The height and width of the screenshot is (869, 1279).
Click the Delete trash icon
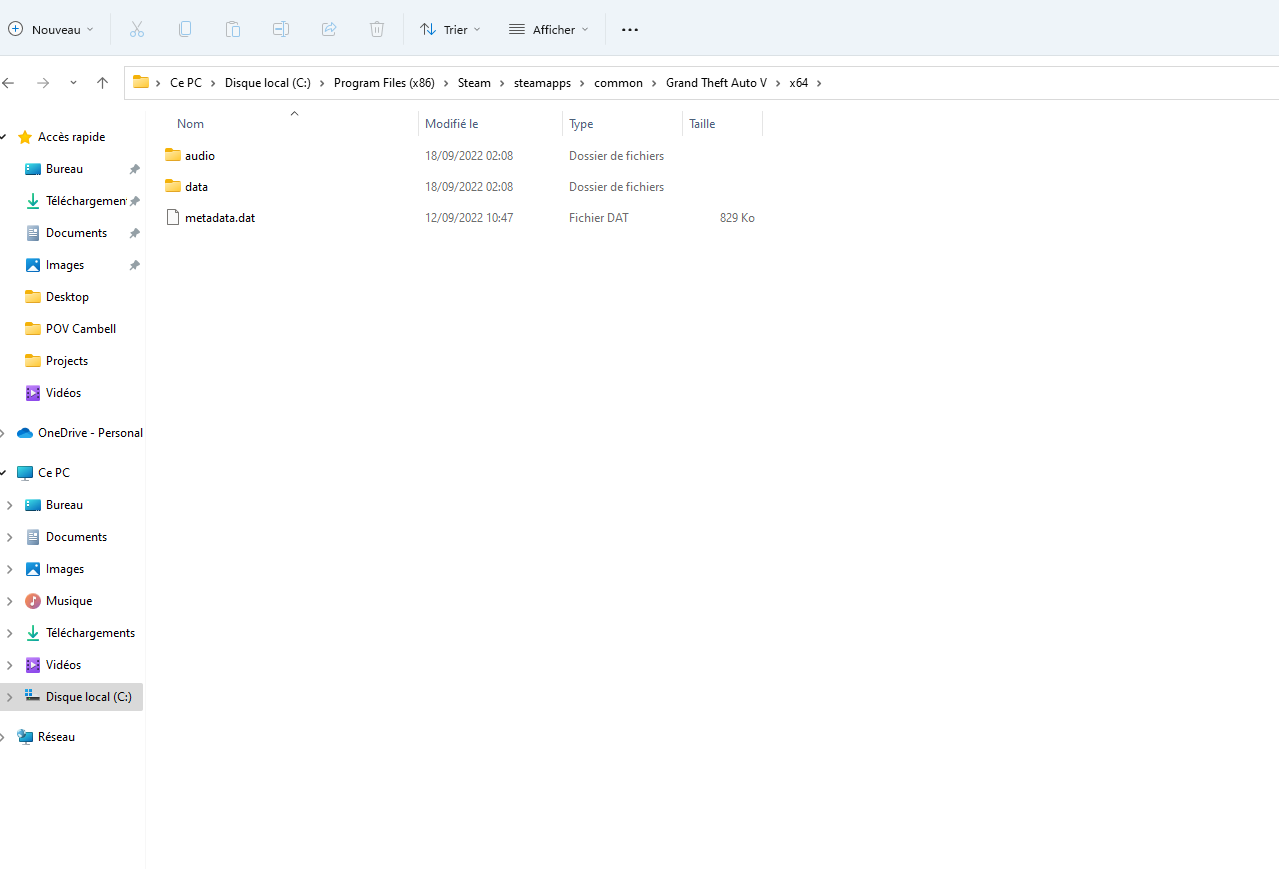(x=377, y=30)
